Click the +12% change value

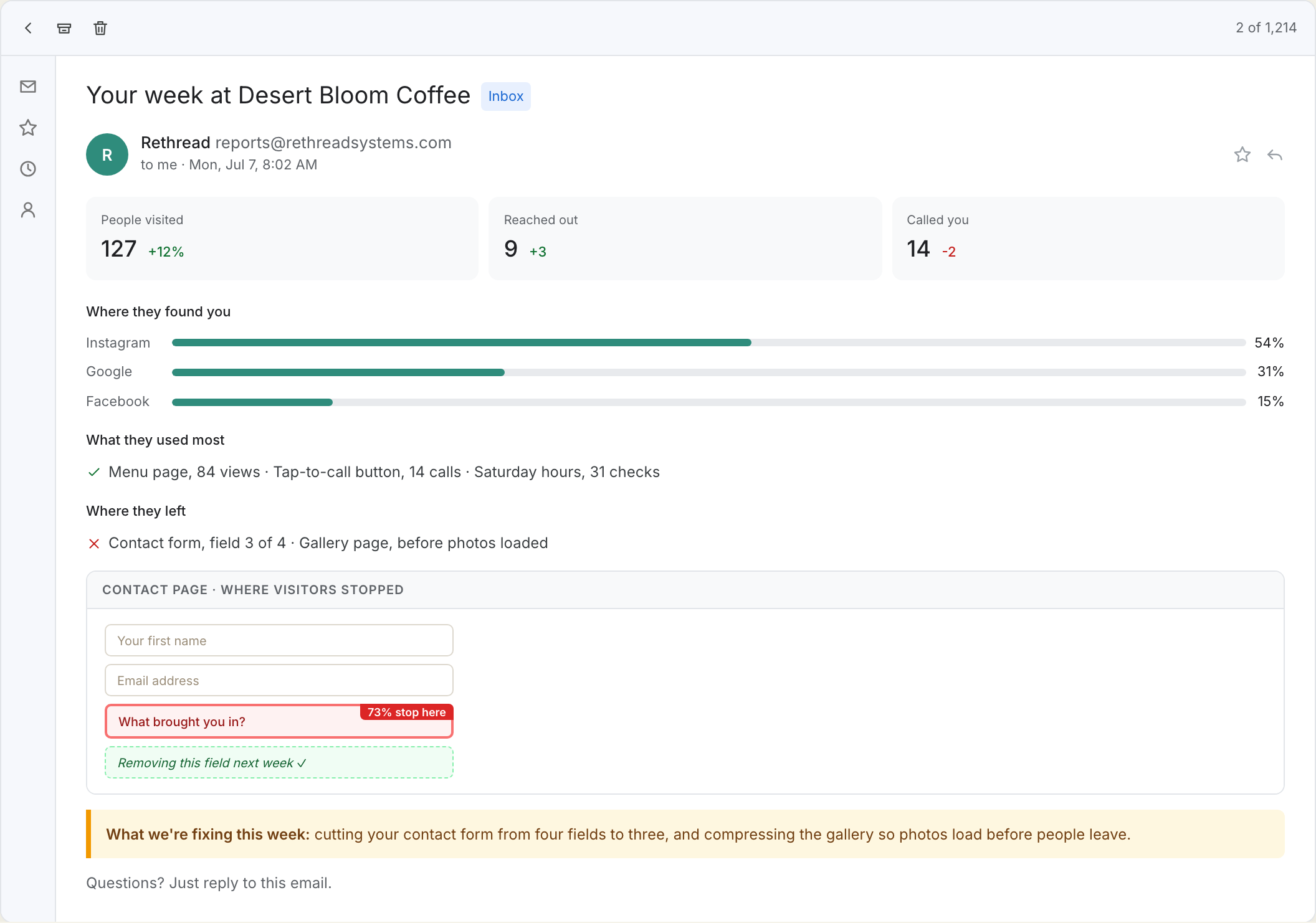pyautogui.click(x=166, y=252)
